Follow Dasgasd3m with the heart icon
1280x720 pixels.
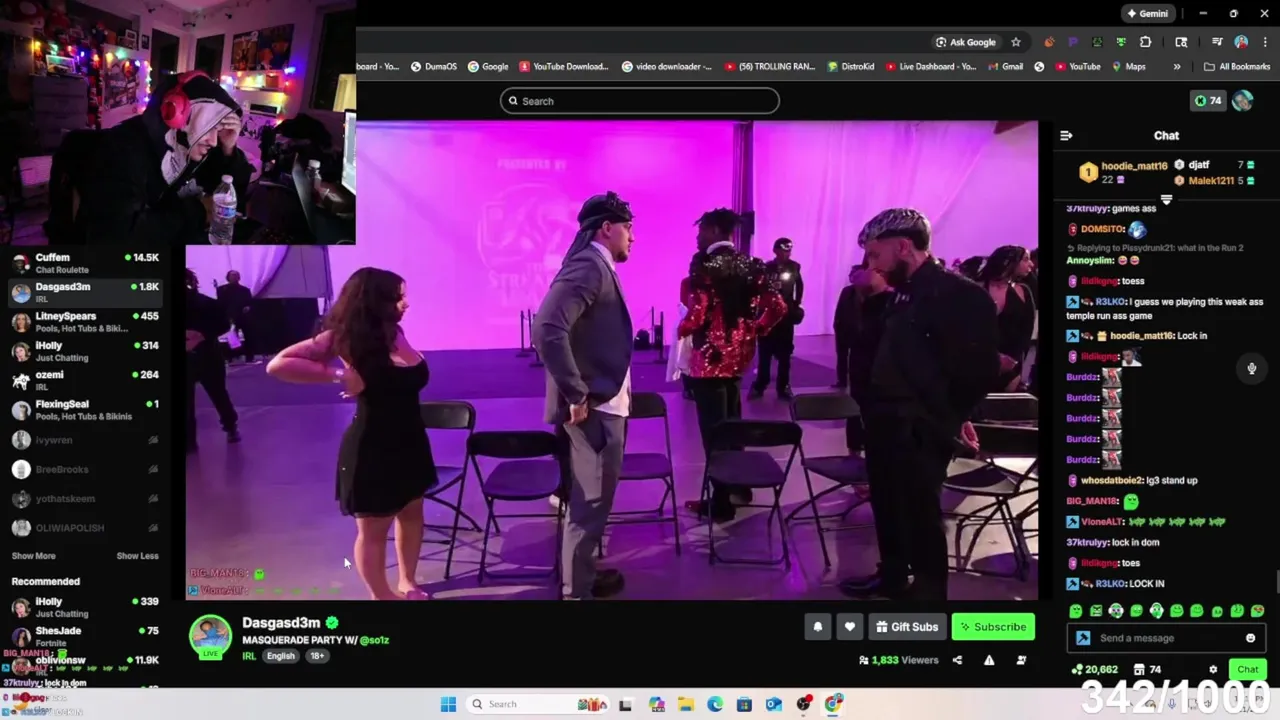coord(849,627)
